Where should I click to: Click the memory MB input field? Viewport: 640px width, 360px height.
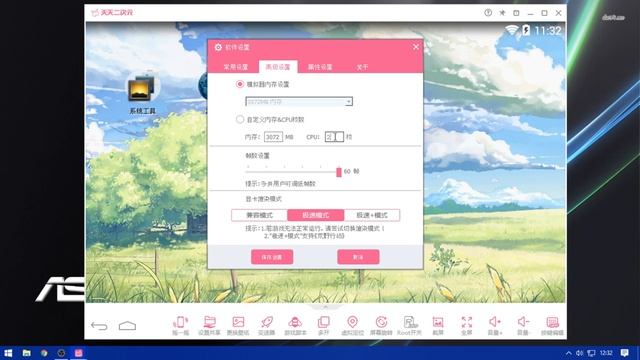coord(273,137)
